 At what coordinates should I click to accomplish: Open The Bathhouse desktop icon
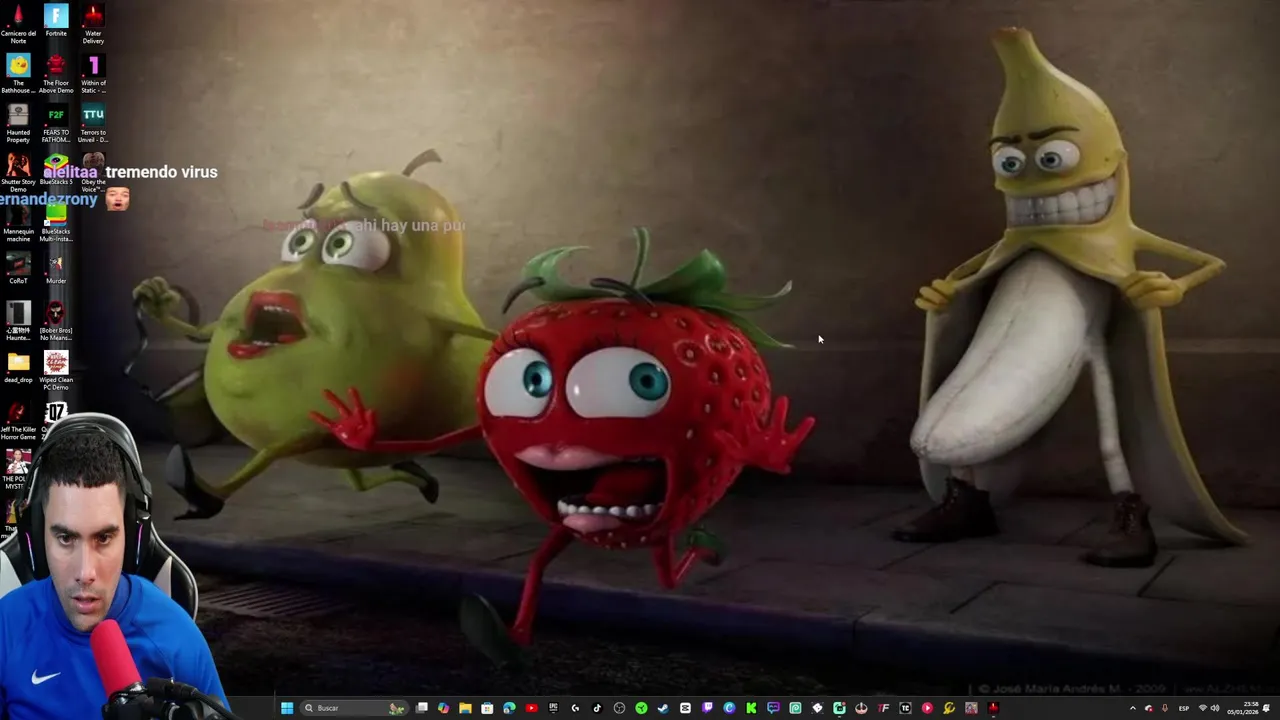[18, 74]
